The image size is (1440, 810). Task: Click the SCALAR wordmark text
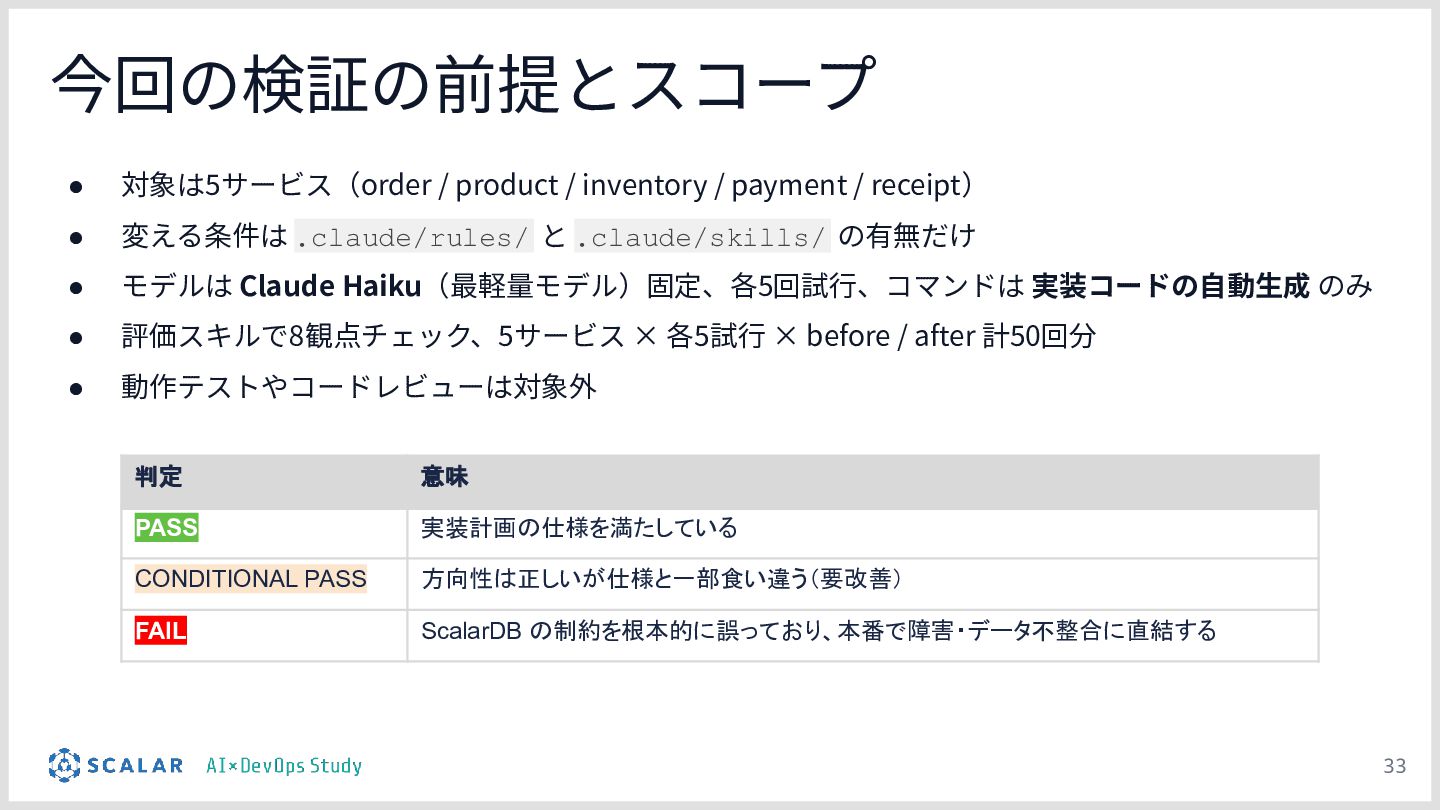(135, 766)
